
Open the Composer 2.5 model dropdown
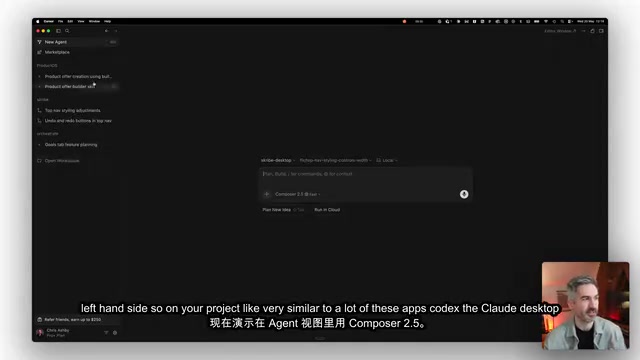(x=298, y=194)
